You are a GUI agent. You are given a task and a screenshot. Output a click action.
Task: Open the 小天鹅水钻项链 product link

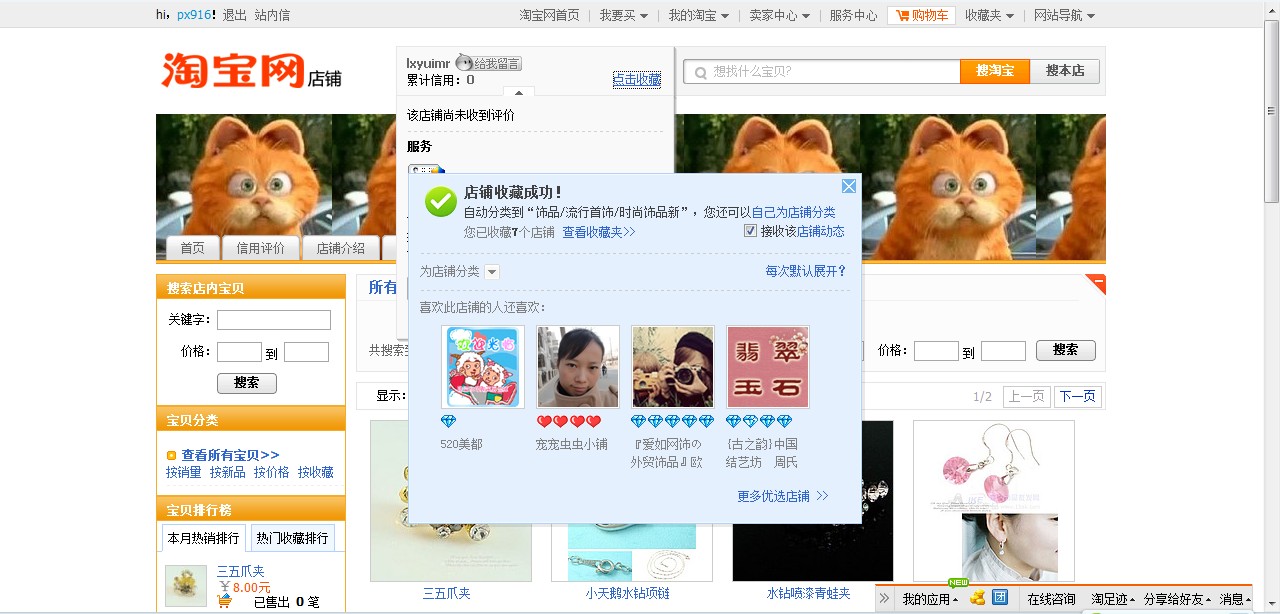pyautogui.click(x=628, y=593)
